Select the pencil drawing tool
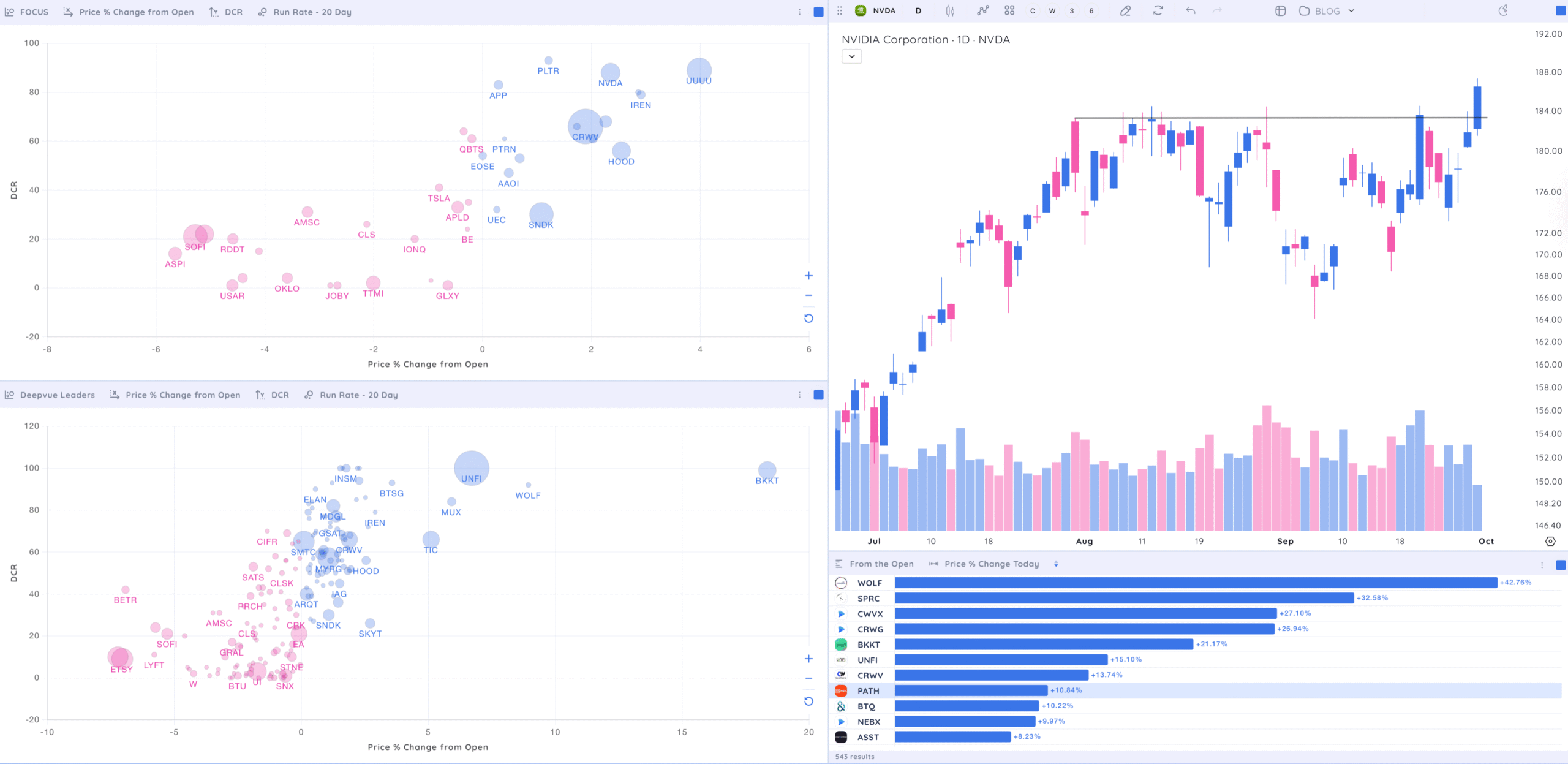The height and width of the screenshot is (764, 1568). (x=1125, y=11)
